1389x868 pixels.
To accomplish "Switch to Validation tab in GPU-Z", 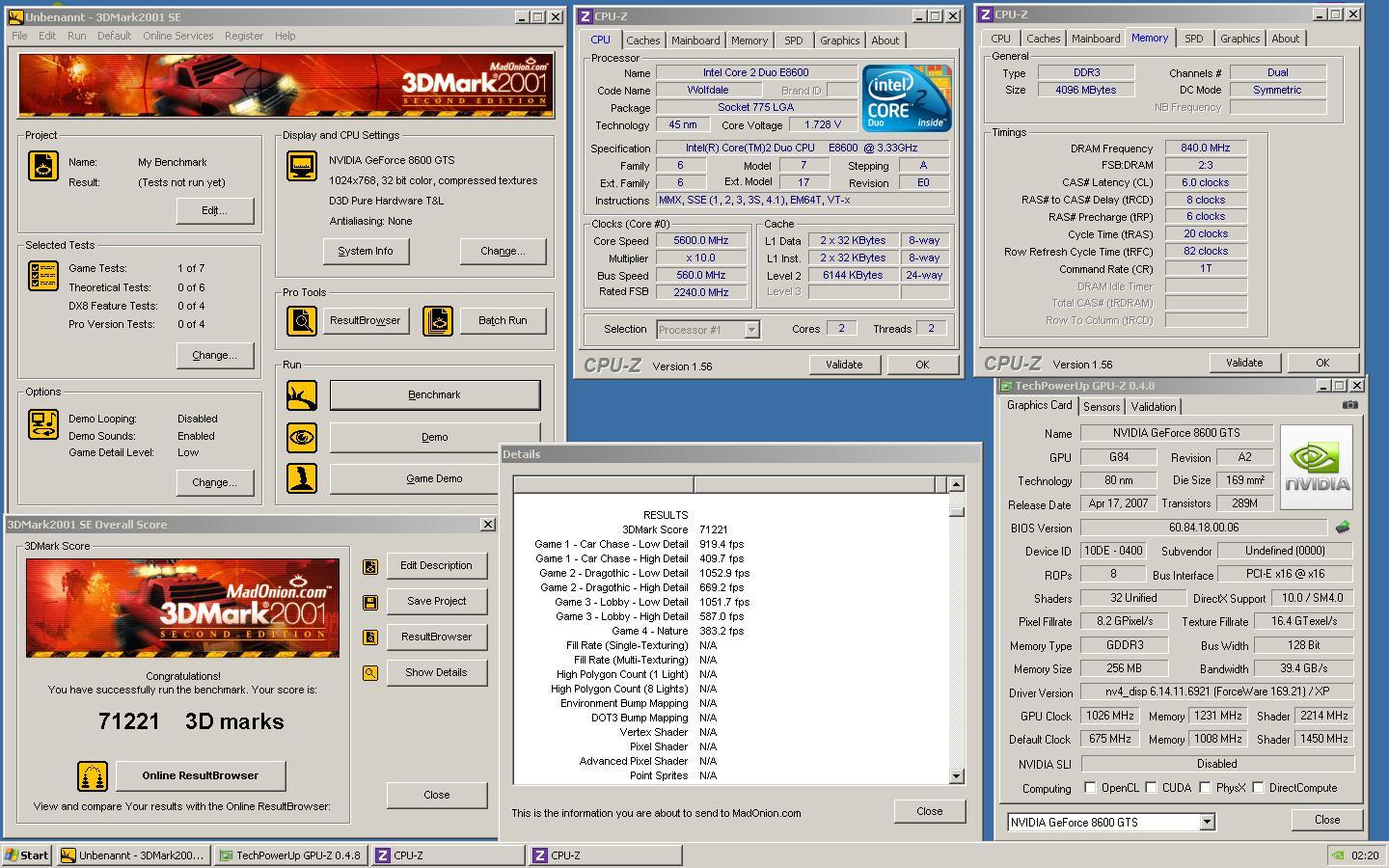I will (1154, 407).
